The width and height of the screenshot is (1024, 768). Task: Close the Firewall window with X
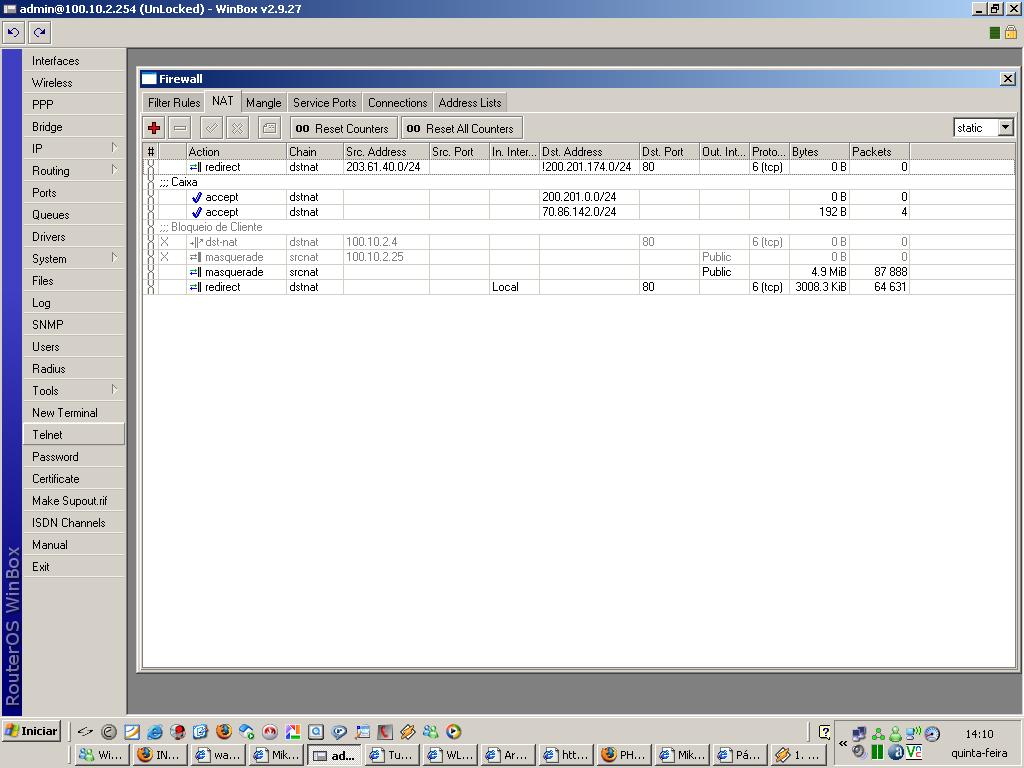[x=1007, y=78]
